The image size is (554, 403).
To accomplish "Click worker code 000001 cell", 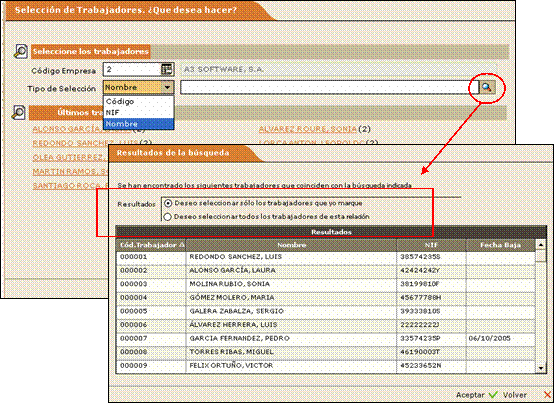I will (x=151, y=257).
